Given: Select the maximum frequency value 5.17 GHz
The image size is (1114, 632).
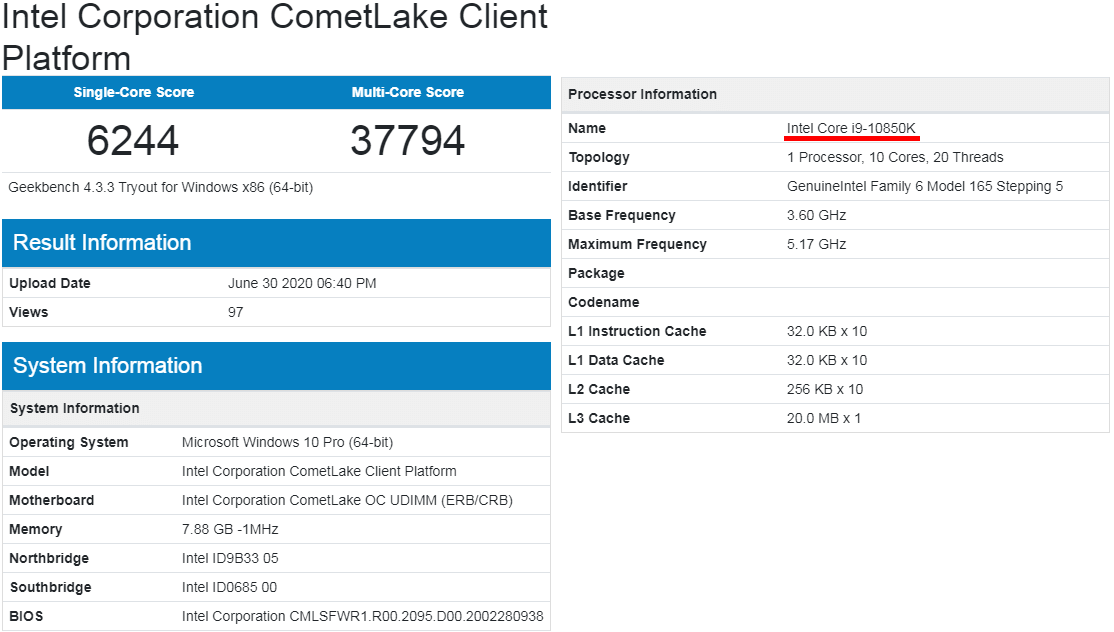Looking at the screenshot, I should point(816,244).
